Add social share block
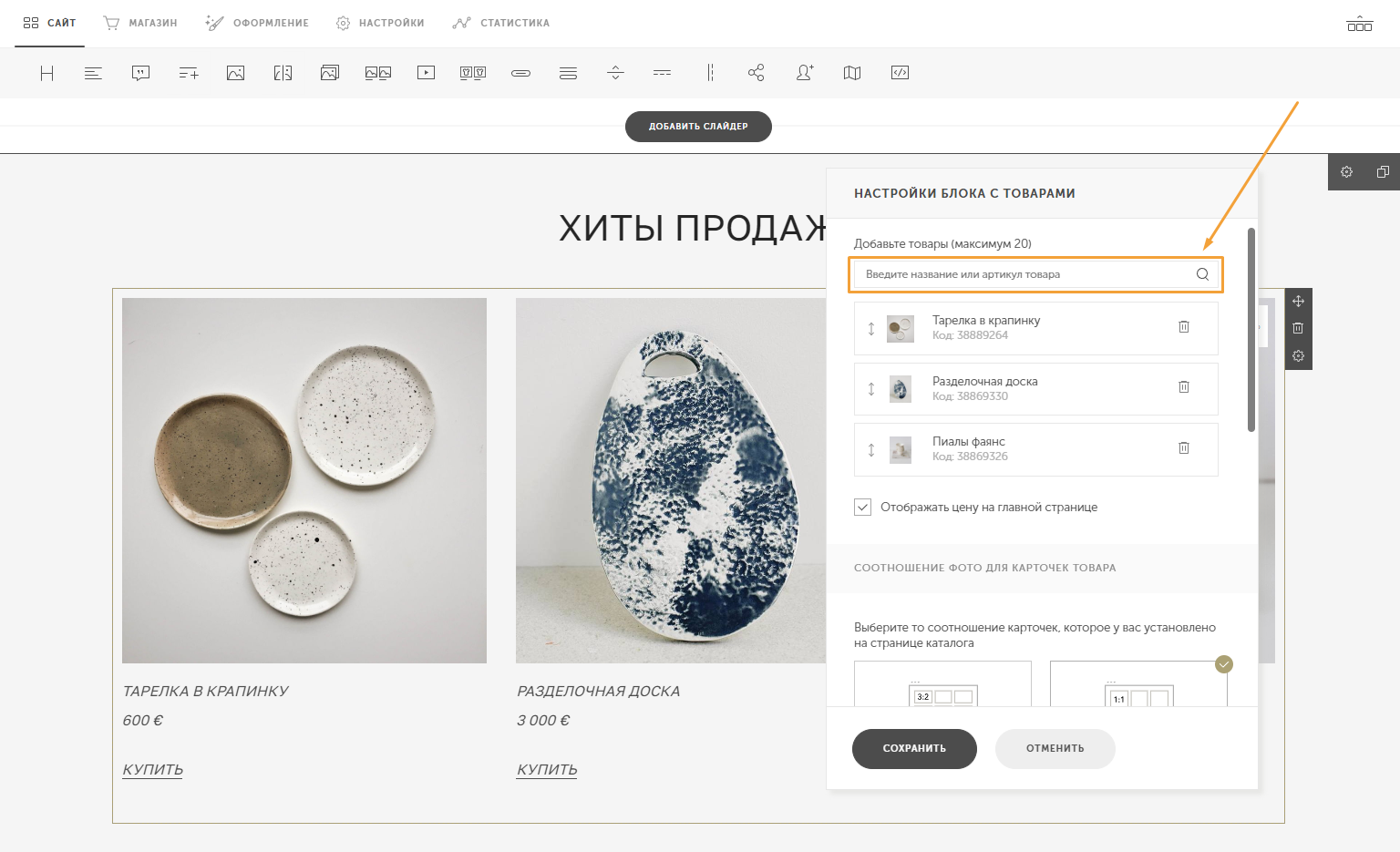Image resolution: width=1400 pixels, height=852 pixels. click(x=756, y=73)
